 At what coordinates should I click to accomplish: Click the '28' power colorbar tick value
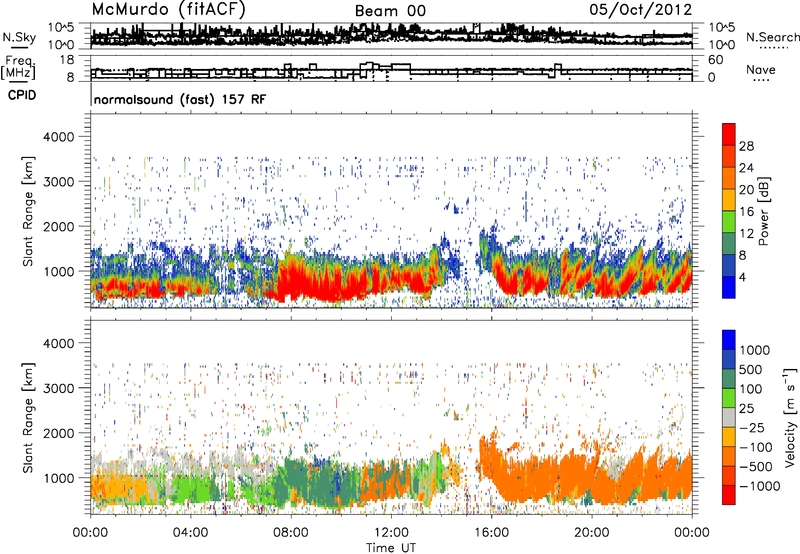746,146
